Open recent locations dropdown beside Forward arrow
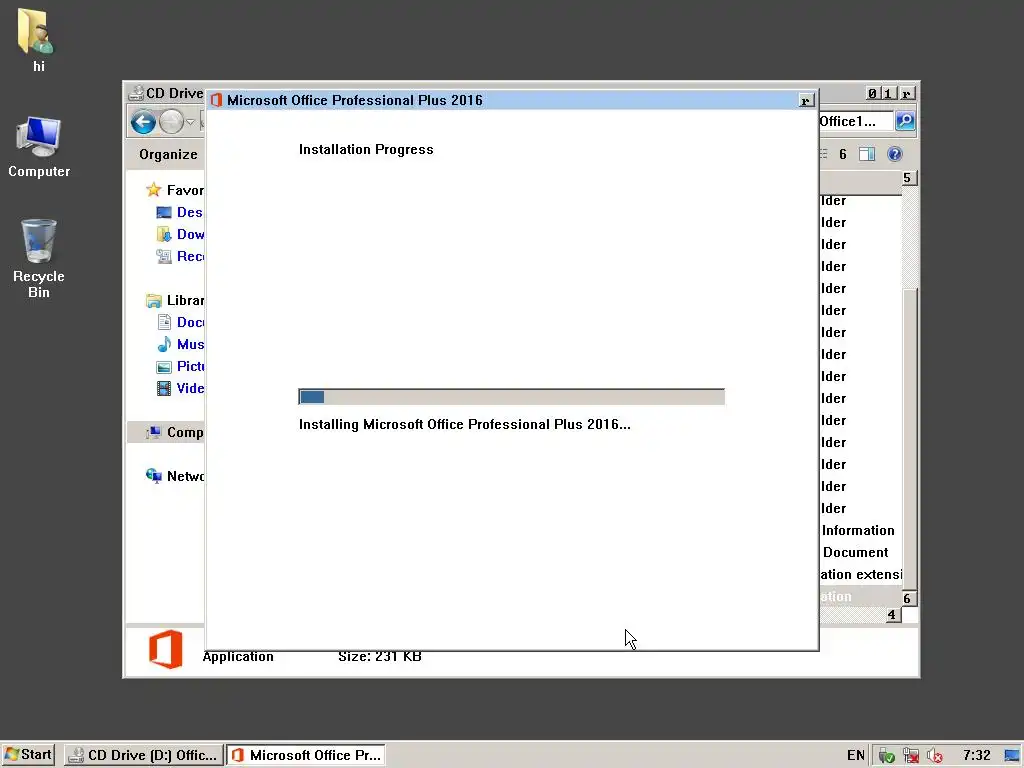This screenshot has width=1024, height=768. [x=190, y=121]
